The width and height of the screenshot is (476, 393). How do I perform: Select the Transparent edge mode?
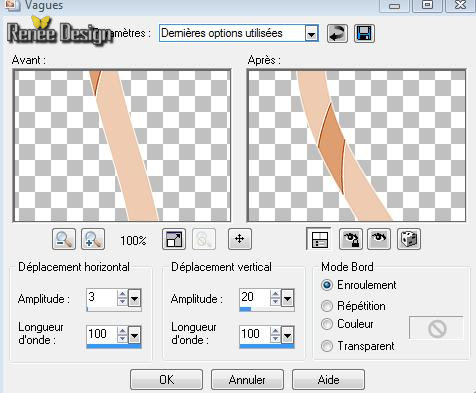click(327, 346)
